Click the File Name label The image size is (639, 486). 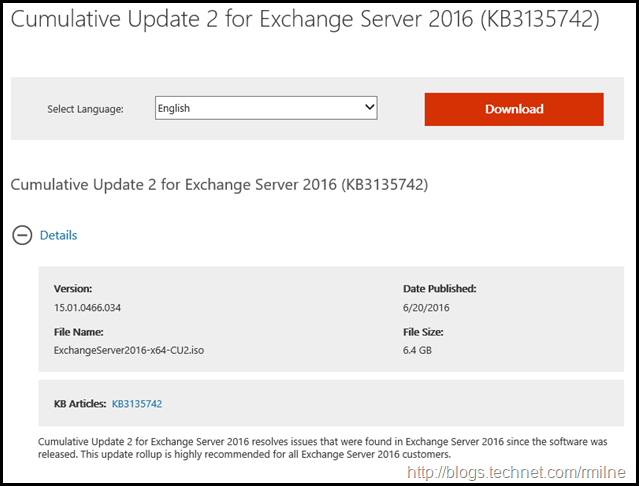(78, 332)
